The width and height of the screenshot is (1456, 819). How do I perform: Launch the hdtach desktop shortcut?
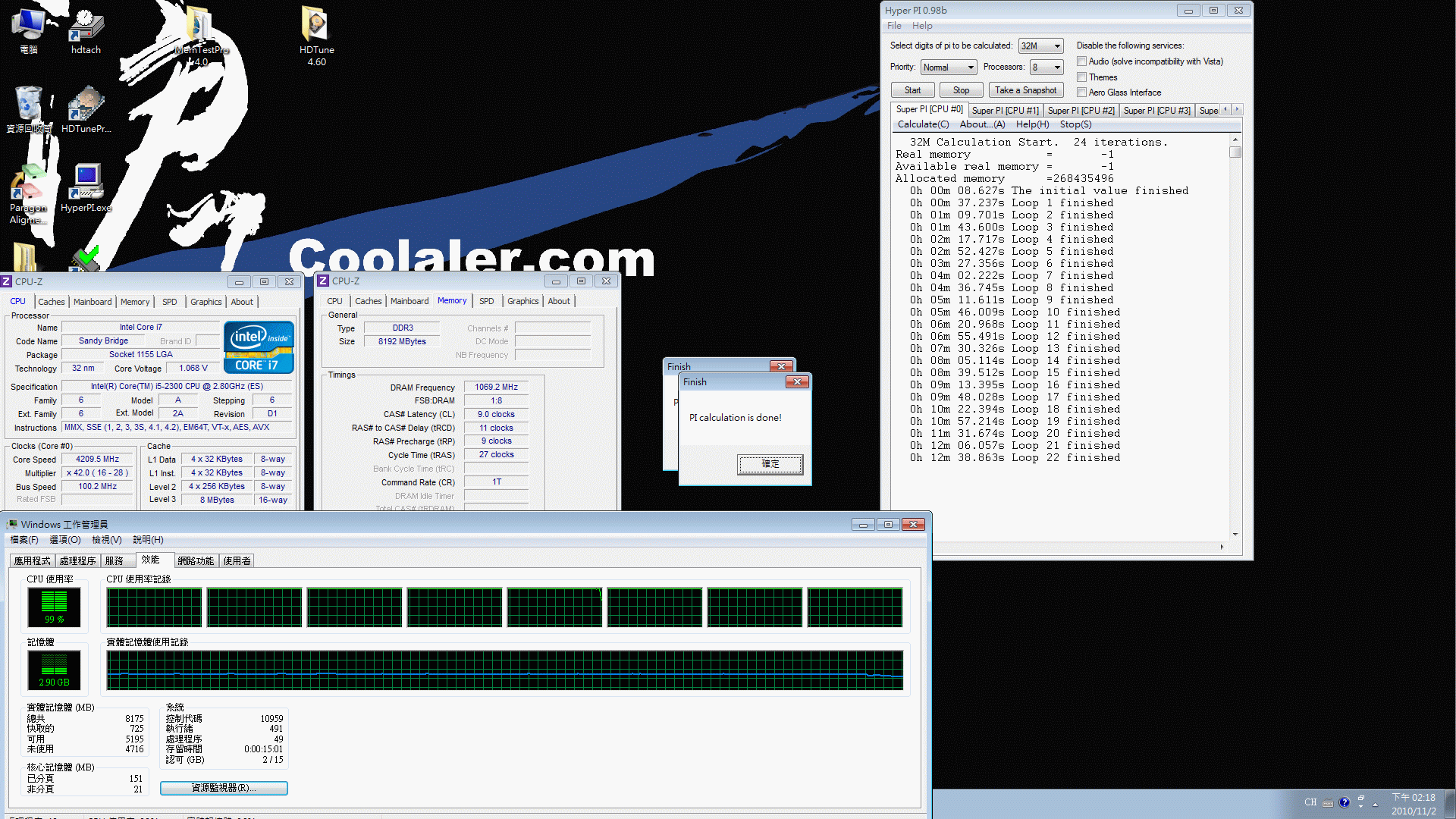[86, 30]
